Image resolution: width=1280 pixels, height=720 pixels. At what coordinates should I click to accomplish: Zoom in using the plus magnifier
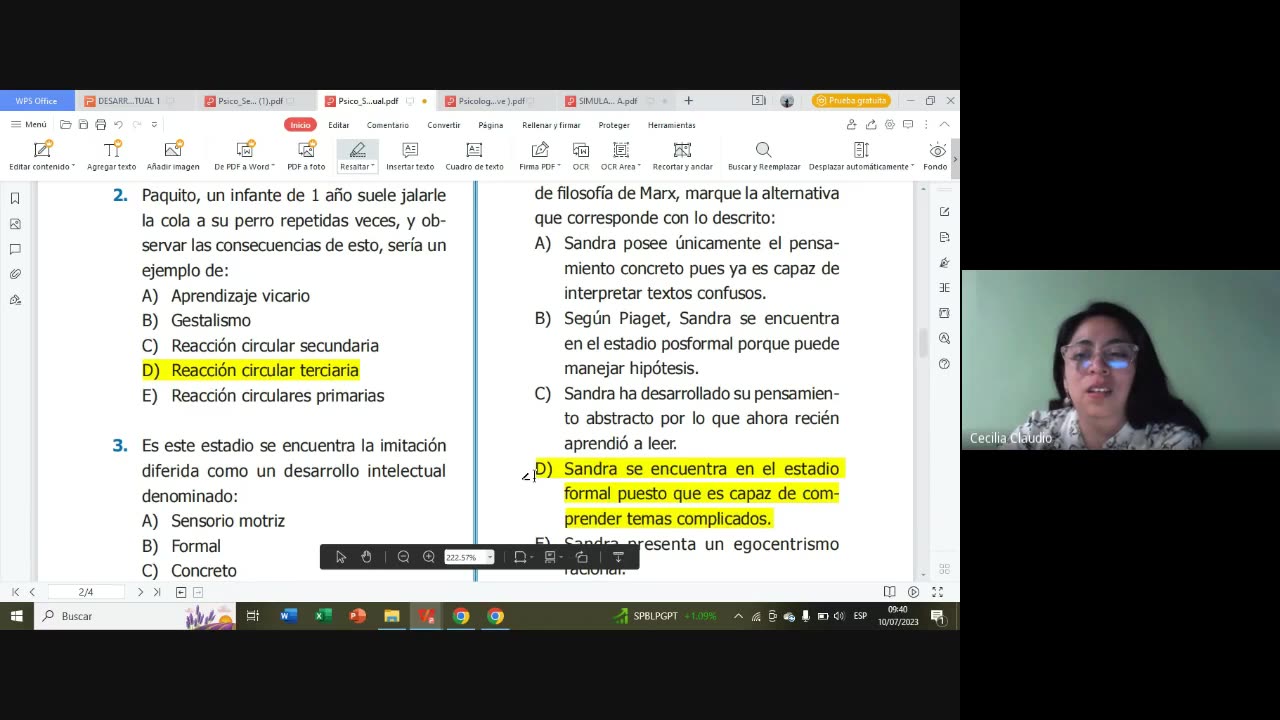coord(429,557)
